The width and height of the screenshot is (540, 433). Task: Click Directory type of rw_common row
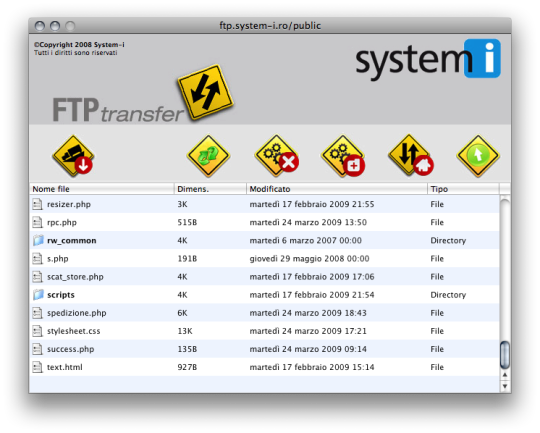pos(448,240)
